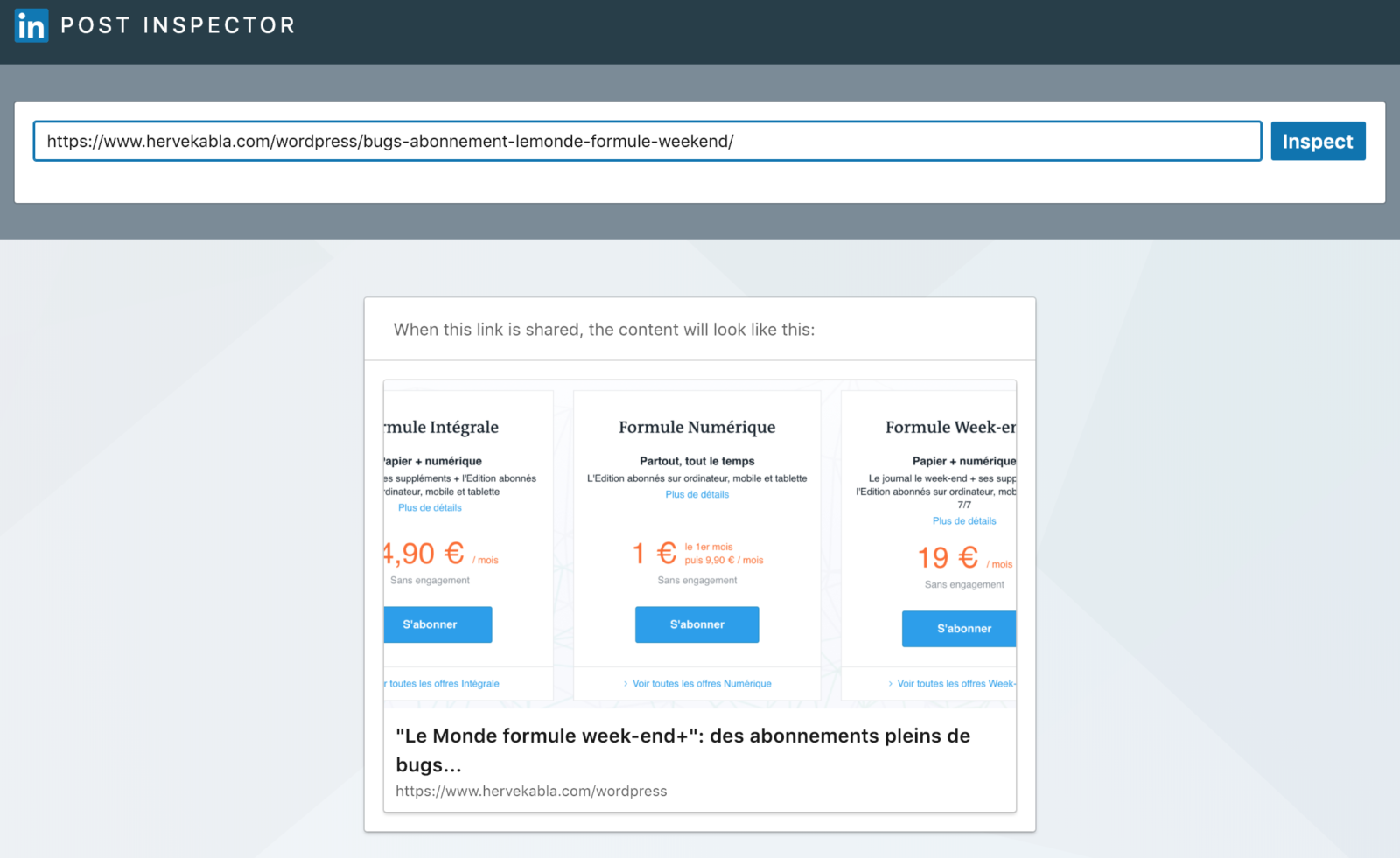Click the "Formule Week-en" card heading
The image size is (1400, 858).
(950, 427)
